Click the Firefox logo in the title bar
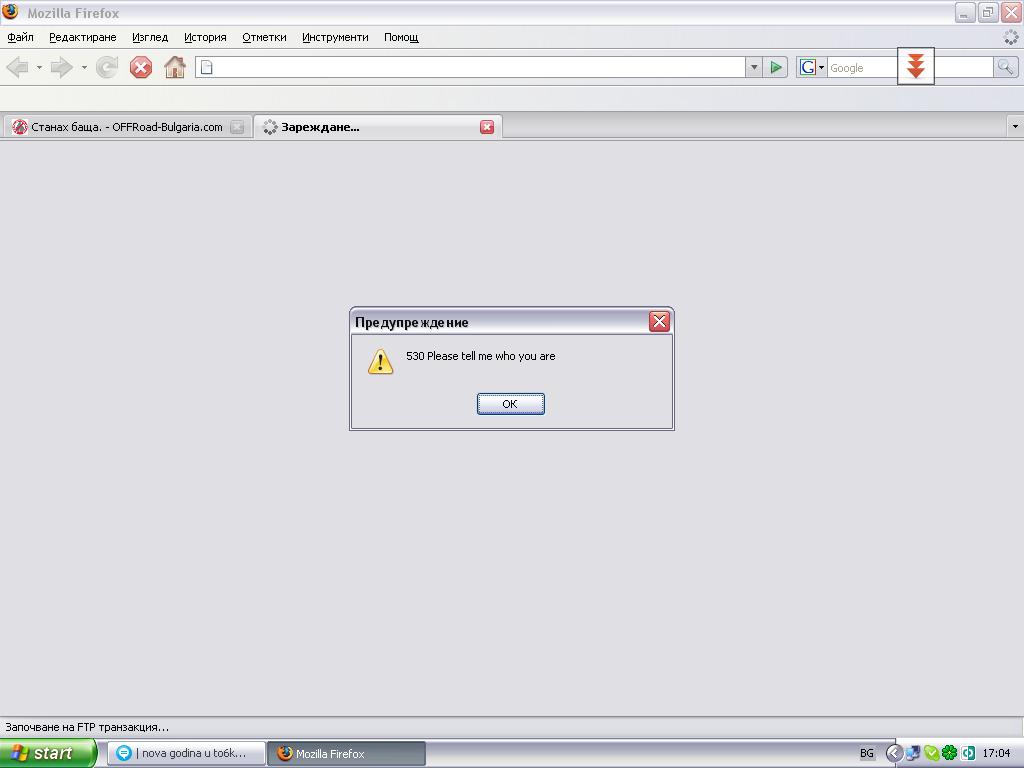 click(10, 12)
